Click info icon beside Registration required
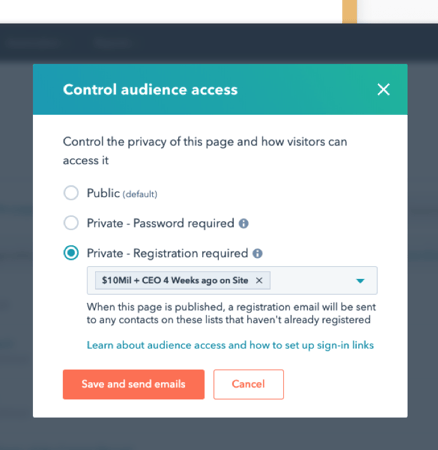Screen dimensions: 438x450 257,254
